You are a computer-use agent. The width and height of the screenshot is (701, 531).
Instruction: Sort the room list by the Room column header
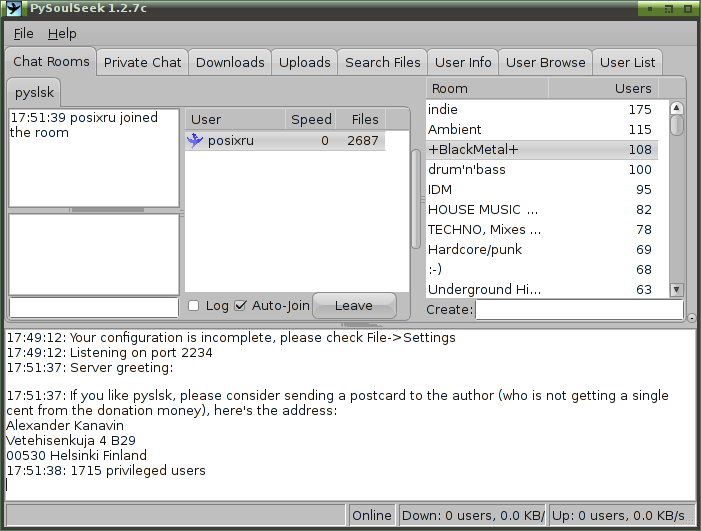(487, 88)
